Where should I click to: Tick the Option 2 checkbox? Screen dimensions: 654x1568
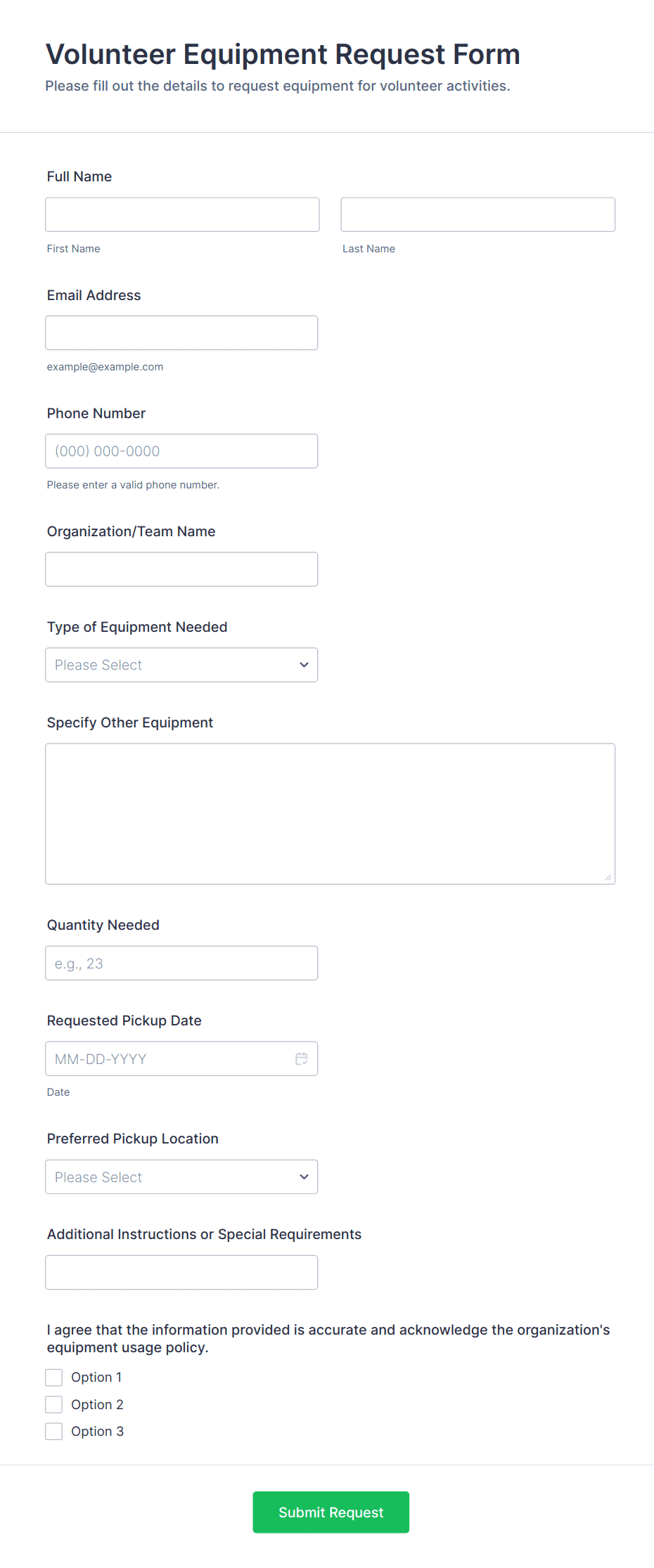coord(54,1405)
